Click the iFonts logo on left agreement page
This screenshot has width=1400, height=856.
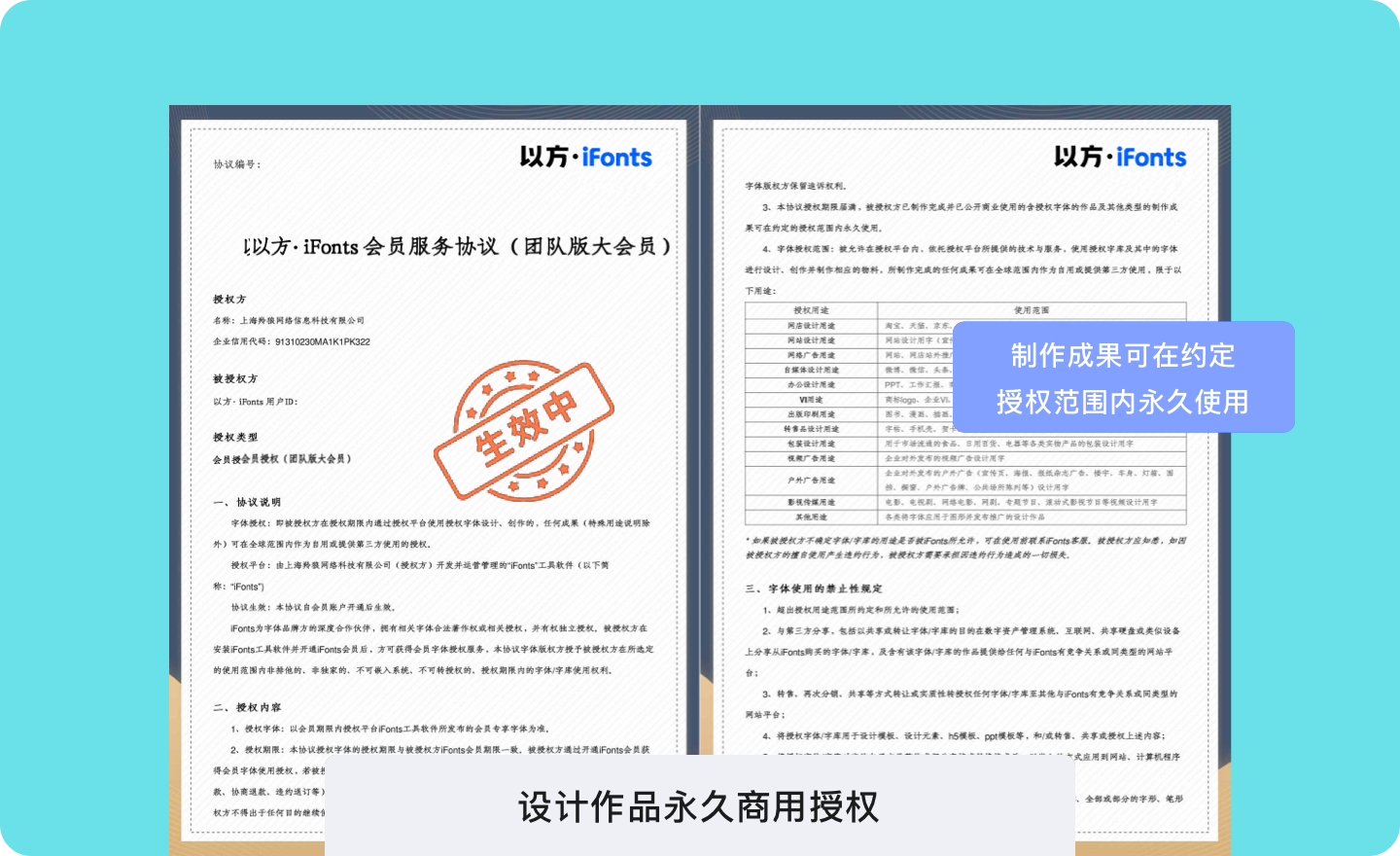[585, 157]
